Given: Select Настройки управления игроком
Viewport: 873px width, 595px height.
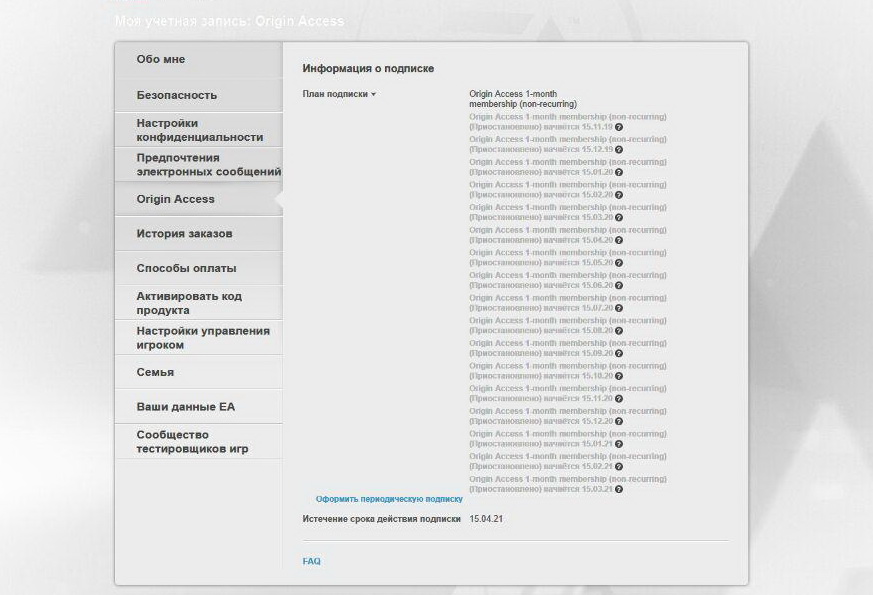Looking at the screenshot, I should [x=199, y=338].
